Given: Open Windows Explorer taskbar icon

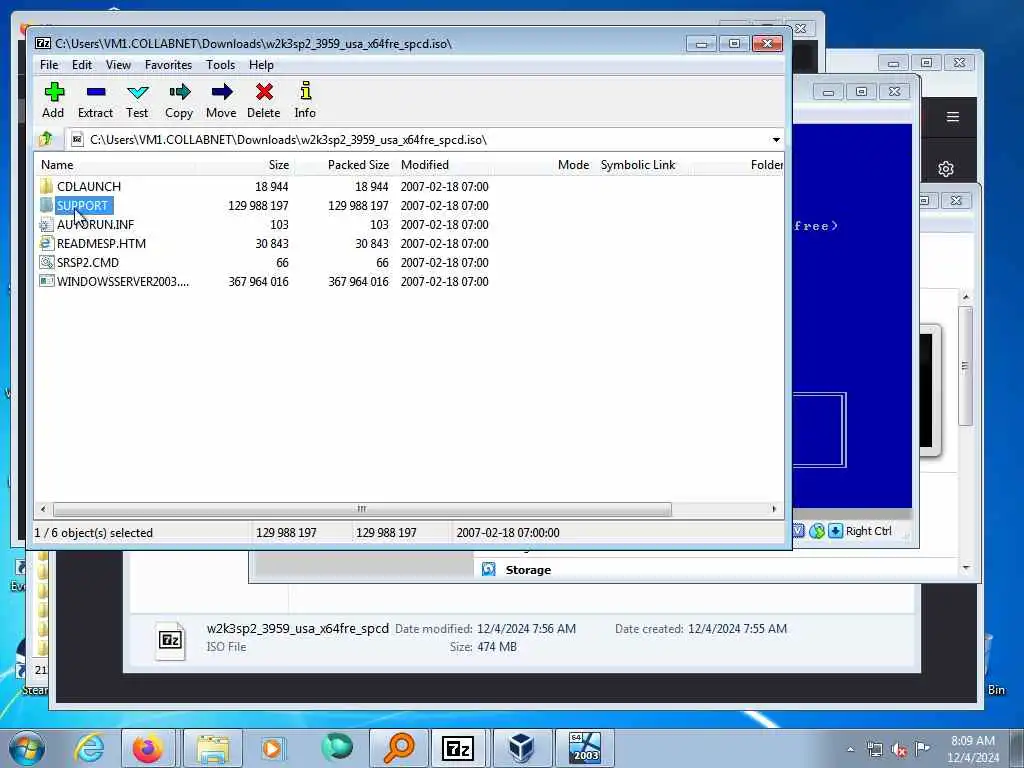Looking at the screenshot, I should tap(213, 748).
